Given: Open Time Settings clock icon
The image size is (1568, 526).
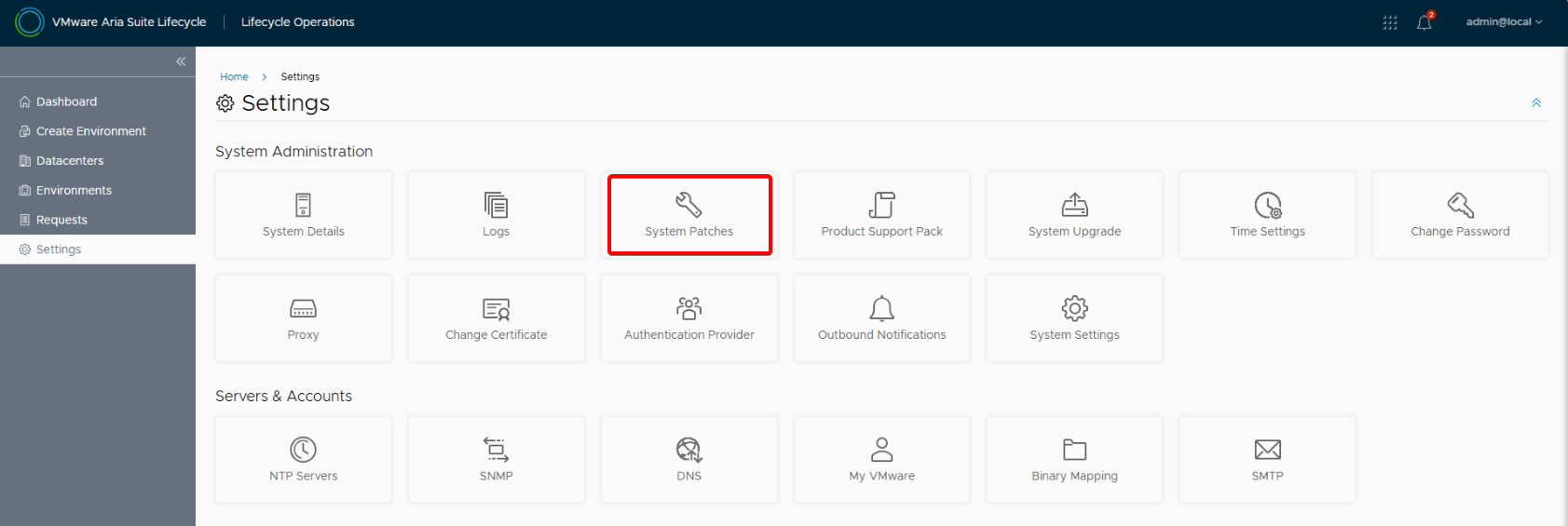Looking at the screenshot, I should point(1267,205).
